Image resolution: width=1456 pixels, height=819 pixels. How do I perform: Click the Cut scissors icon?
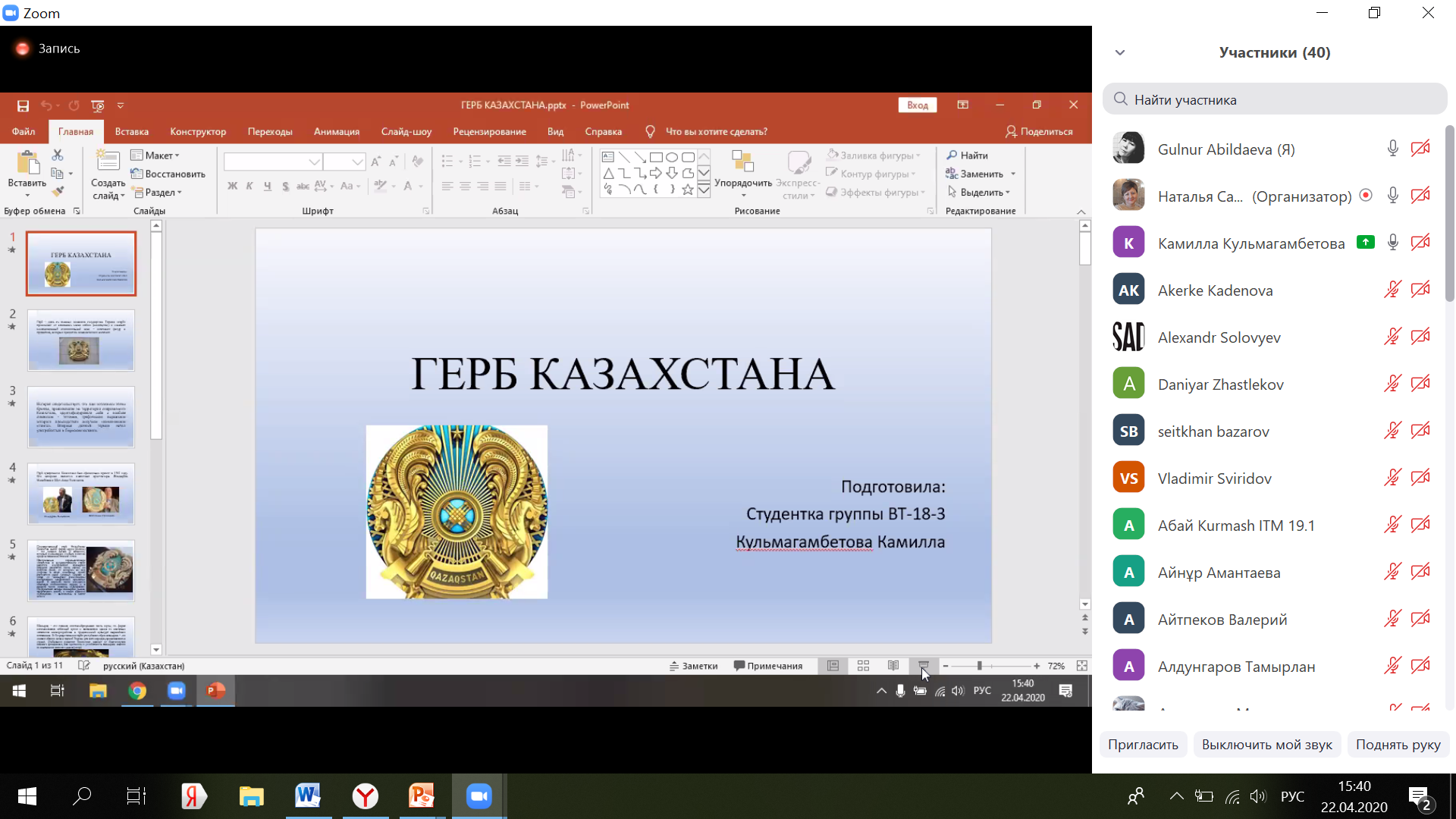58,155
